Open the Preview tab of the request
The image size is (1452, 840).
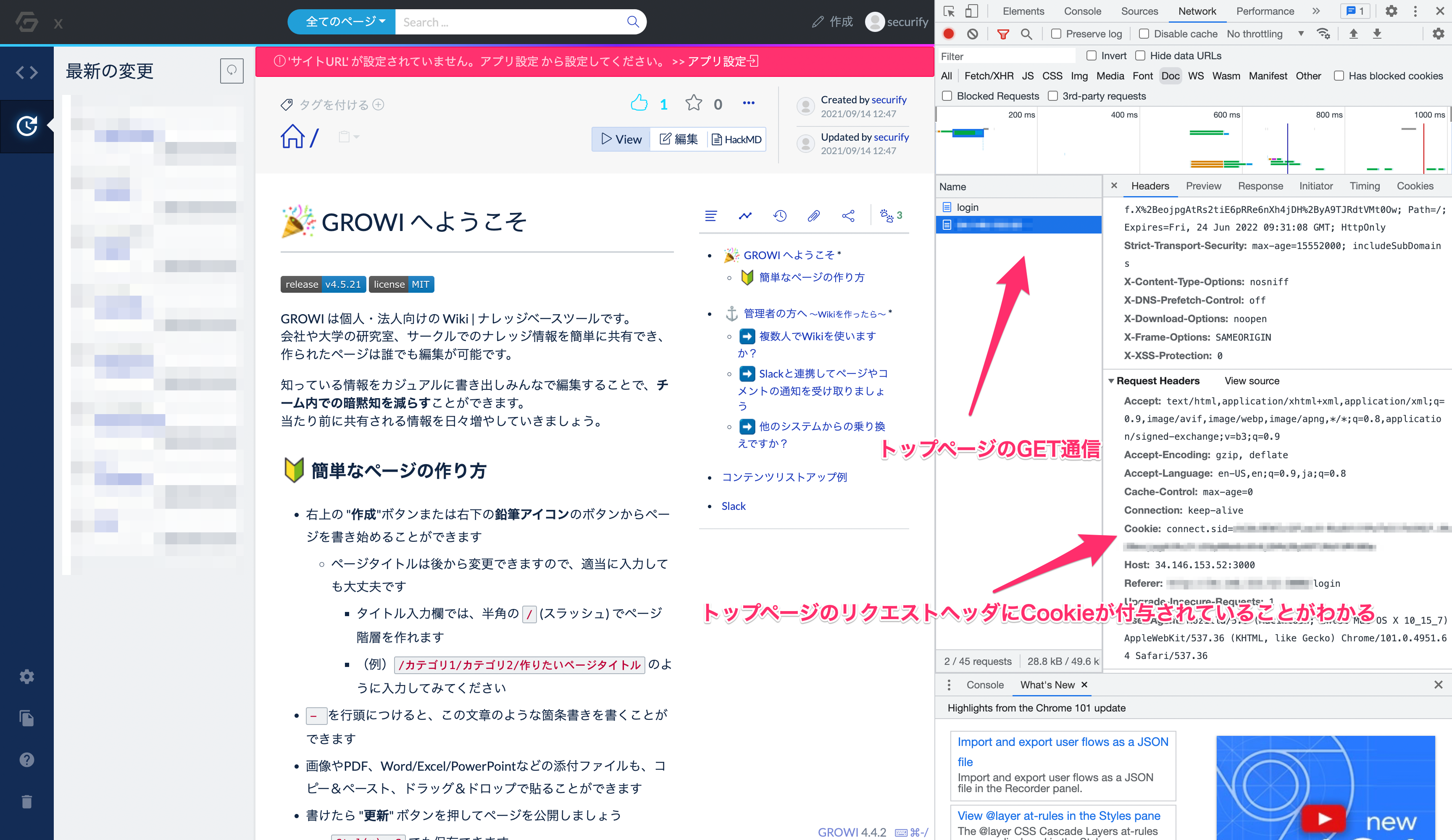(1203, 186)
